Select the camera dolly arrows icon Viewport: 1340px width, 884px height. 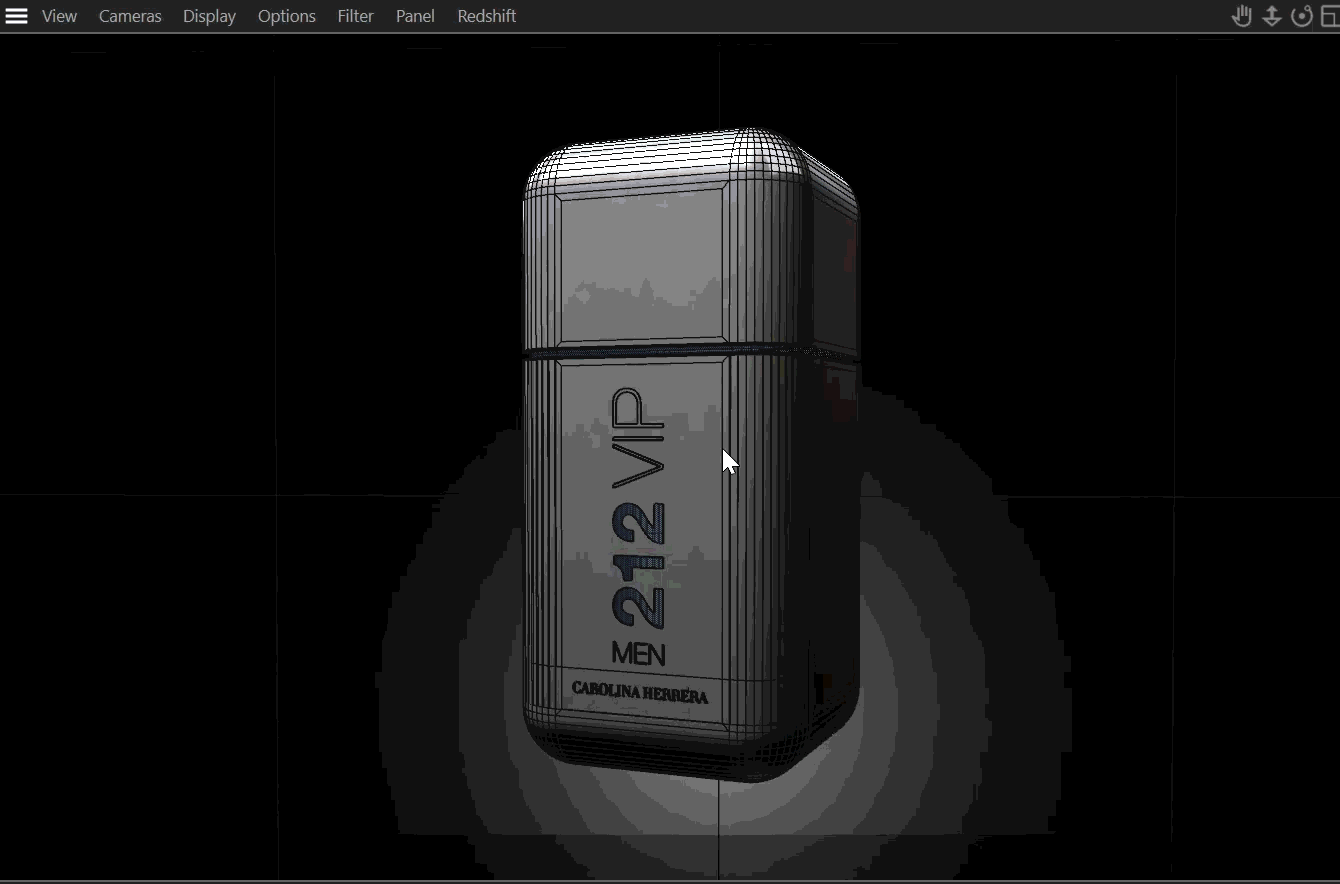pyautogui.click(x=1272, y=16)
